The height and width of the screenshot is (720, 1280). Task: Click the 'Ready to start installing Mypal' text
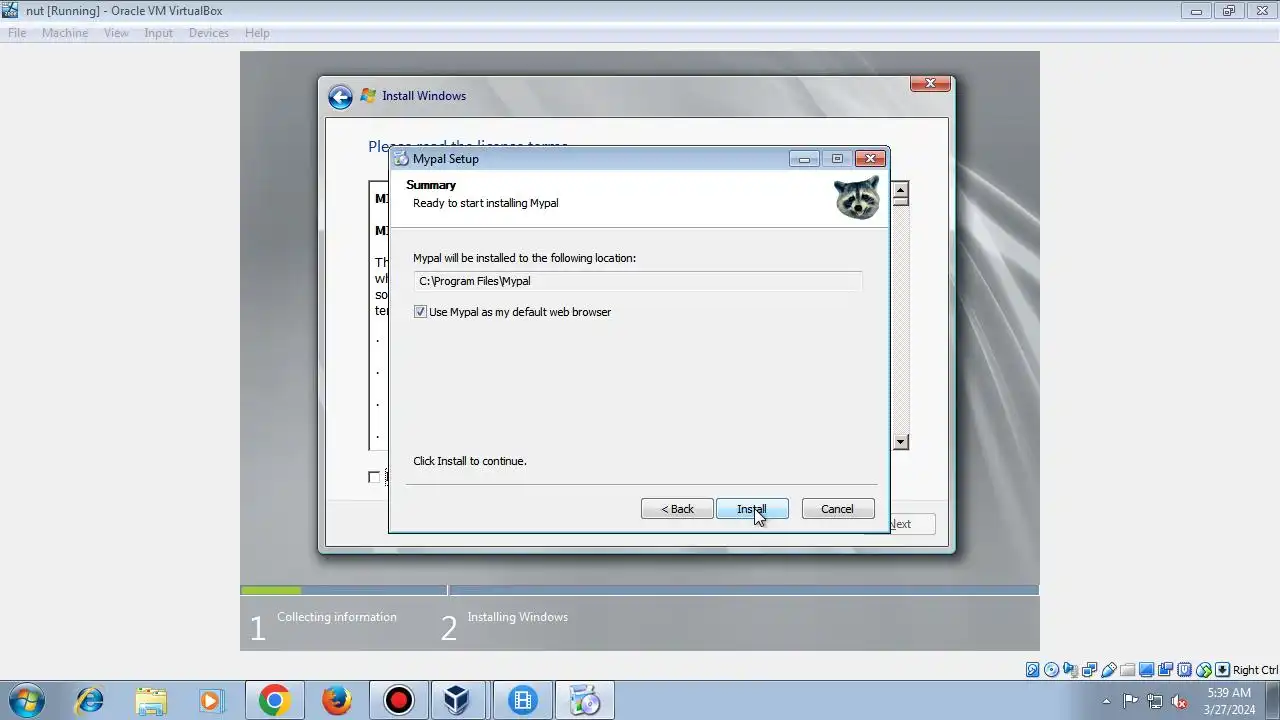(486, 203)
